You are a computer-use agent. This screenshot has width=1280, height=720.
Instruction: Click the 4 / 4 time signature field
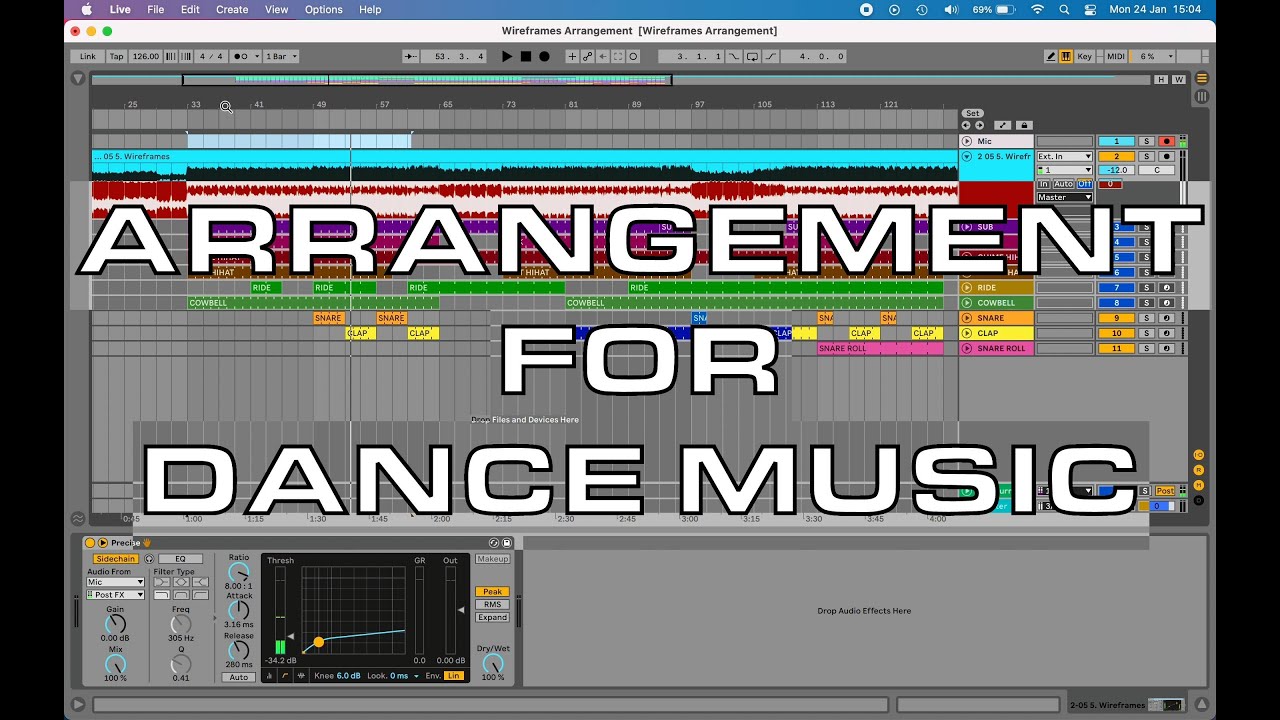[211, 57]
